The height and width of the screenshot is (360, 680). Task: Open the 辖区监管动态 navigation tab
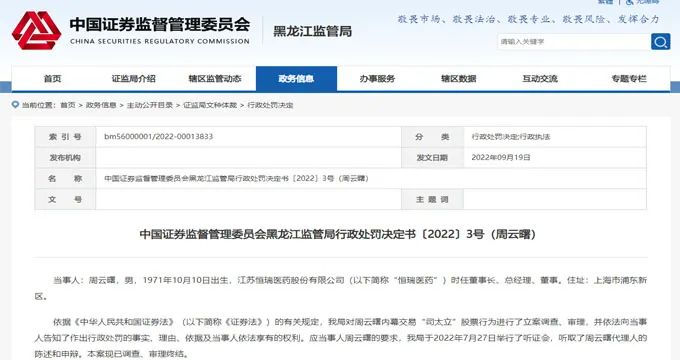click(x=215, y=79)
